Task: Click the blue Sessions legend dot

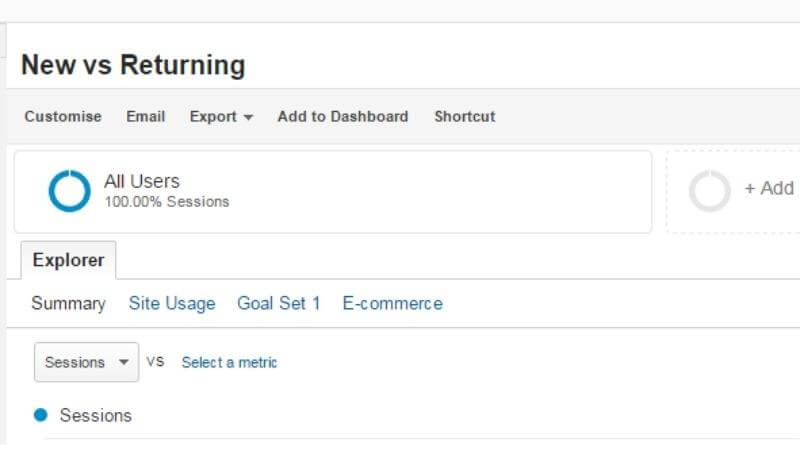Action: pos(41,415)
